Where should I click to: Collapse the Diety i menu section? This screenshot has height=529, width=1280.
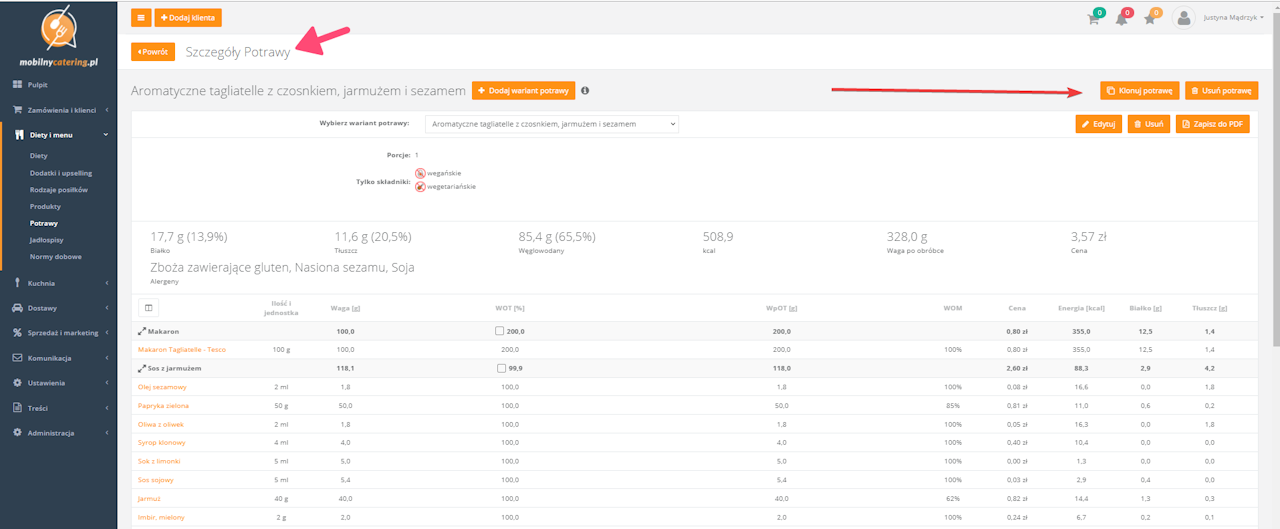point(58,135)
